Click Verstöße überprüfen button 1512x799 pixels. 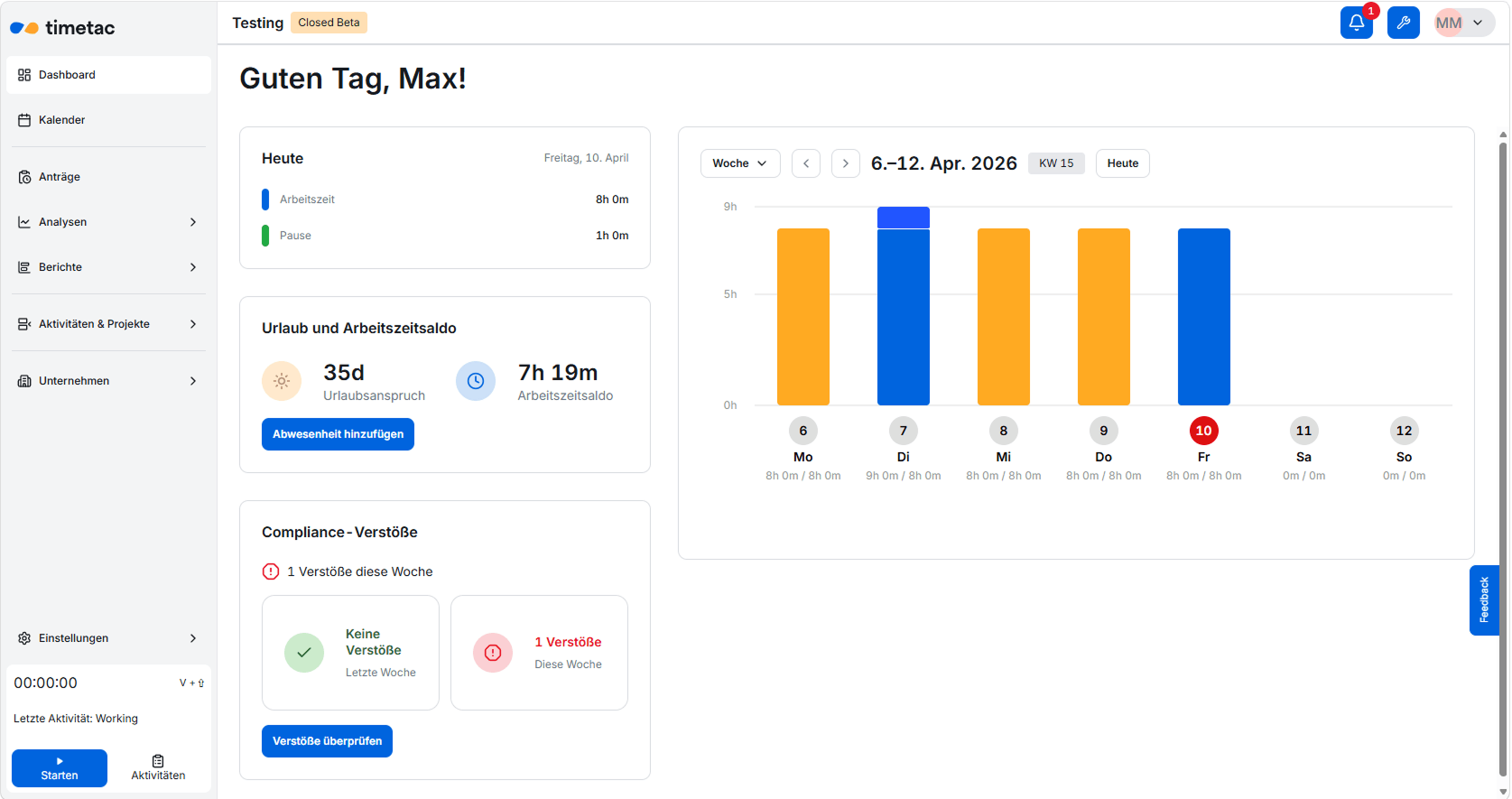327,741
